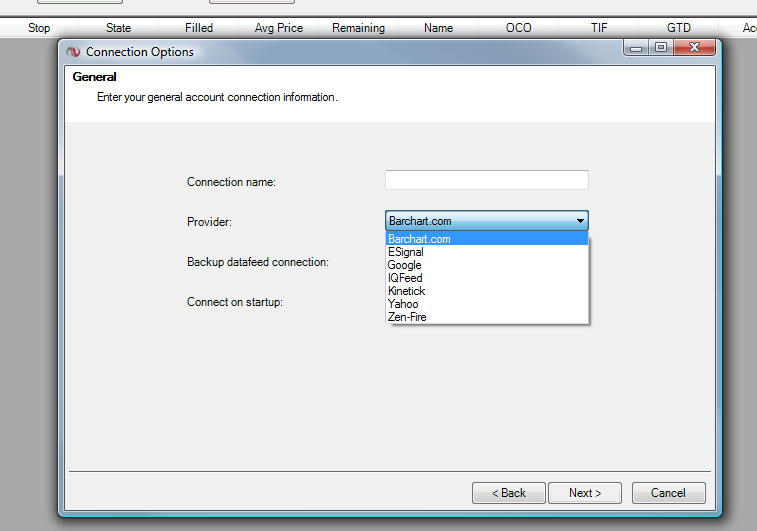Image resolution: width=757 pixels, height=531 pixels.
Task: Select Yahoo in the provider list
Action: tap(487, 304)
